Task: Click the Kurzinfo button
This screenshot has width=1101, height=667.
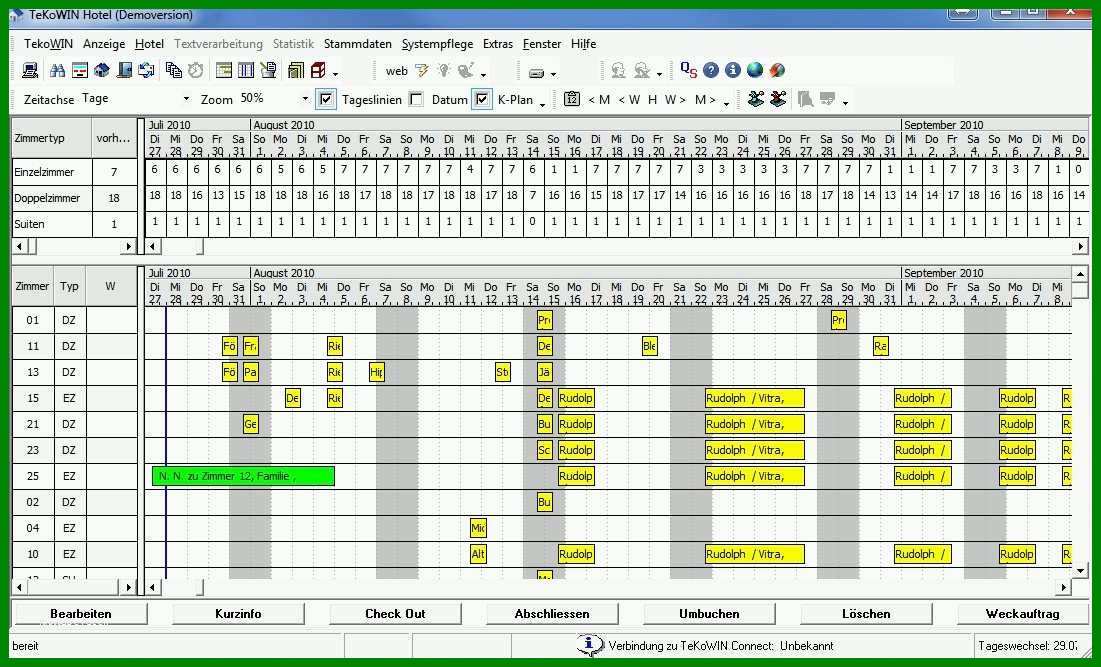Action: (x=238, y=614)
